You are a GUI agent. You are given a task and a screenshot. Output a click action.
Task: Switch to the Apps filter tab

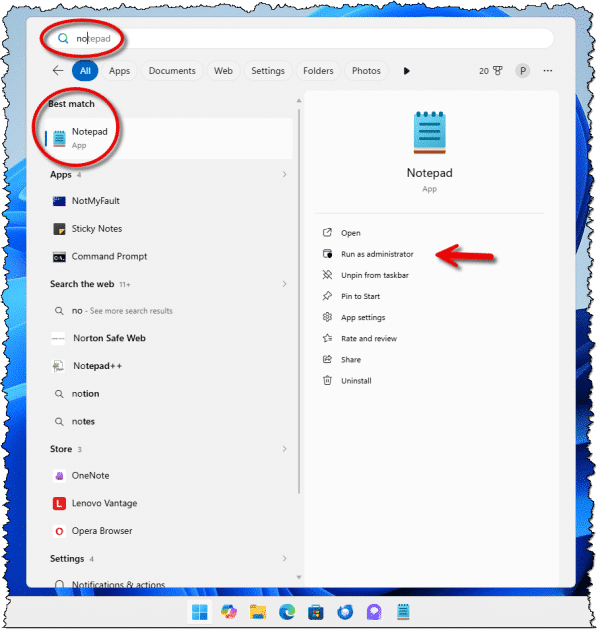pyautogui.click(x=120, y=71)
